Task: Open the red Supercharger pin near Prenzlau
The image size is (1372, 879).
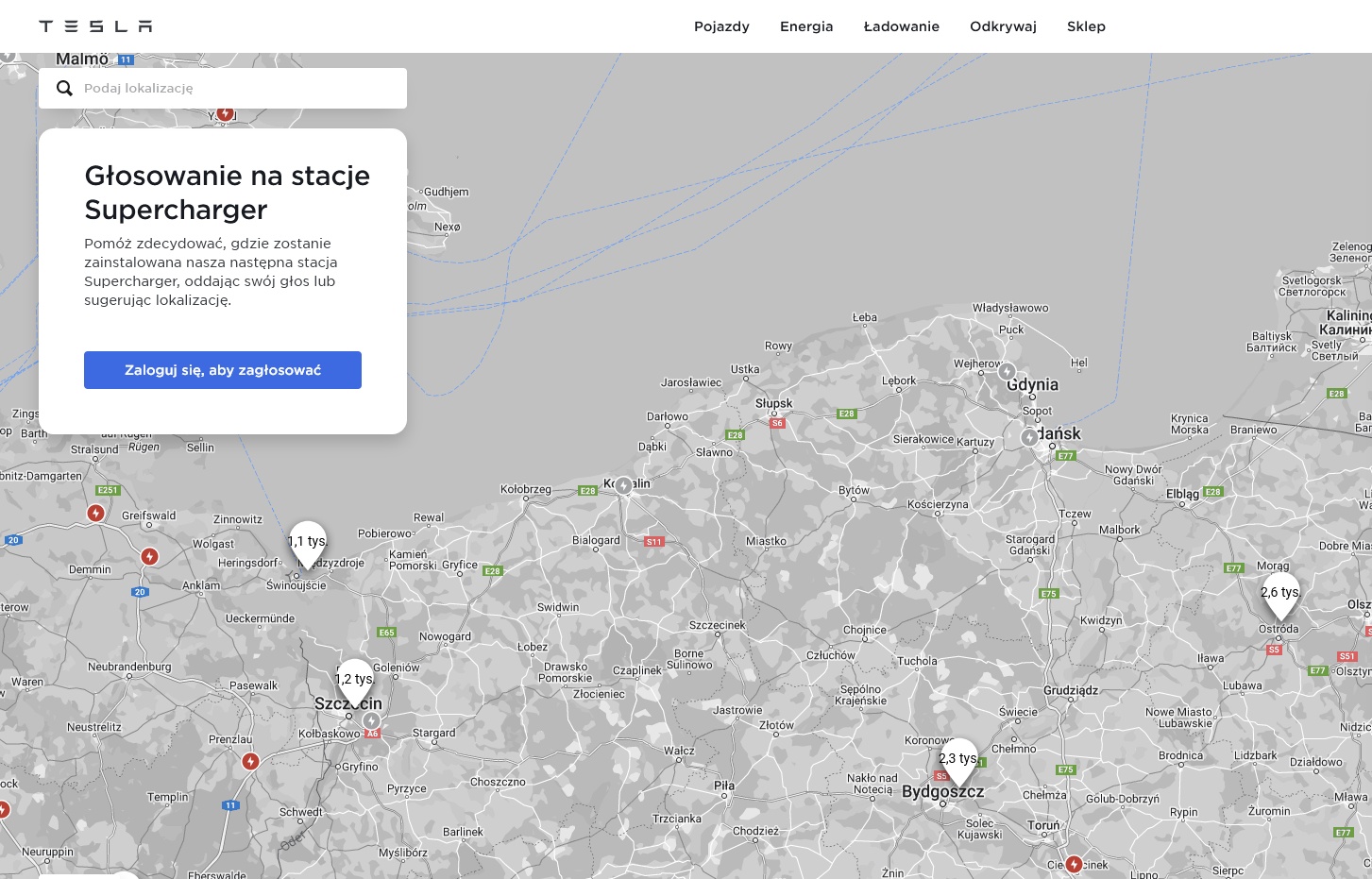Action: click(x=250, y=761)
